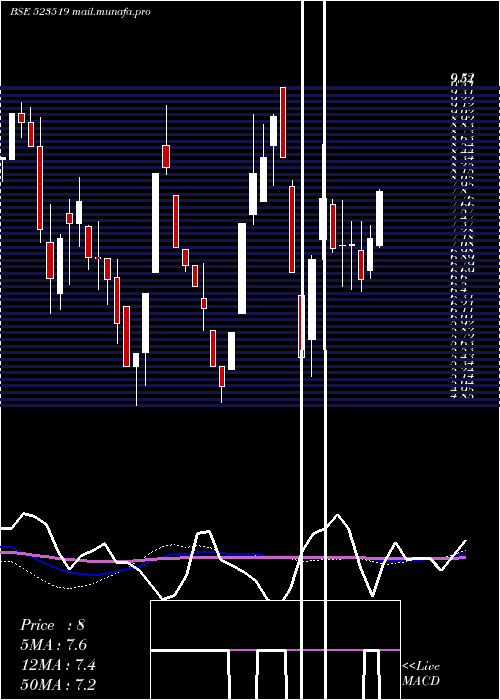
Task: Click the last white candlestick on the chart
Action: (x=379, y=218)
